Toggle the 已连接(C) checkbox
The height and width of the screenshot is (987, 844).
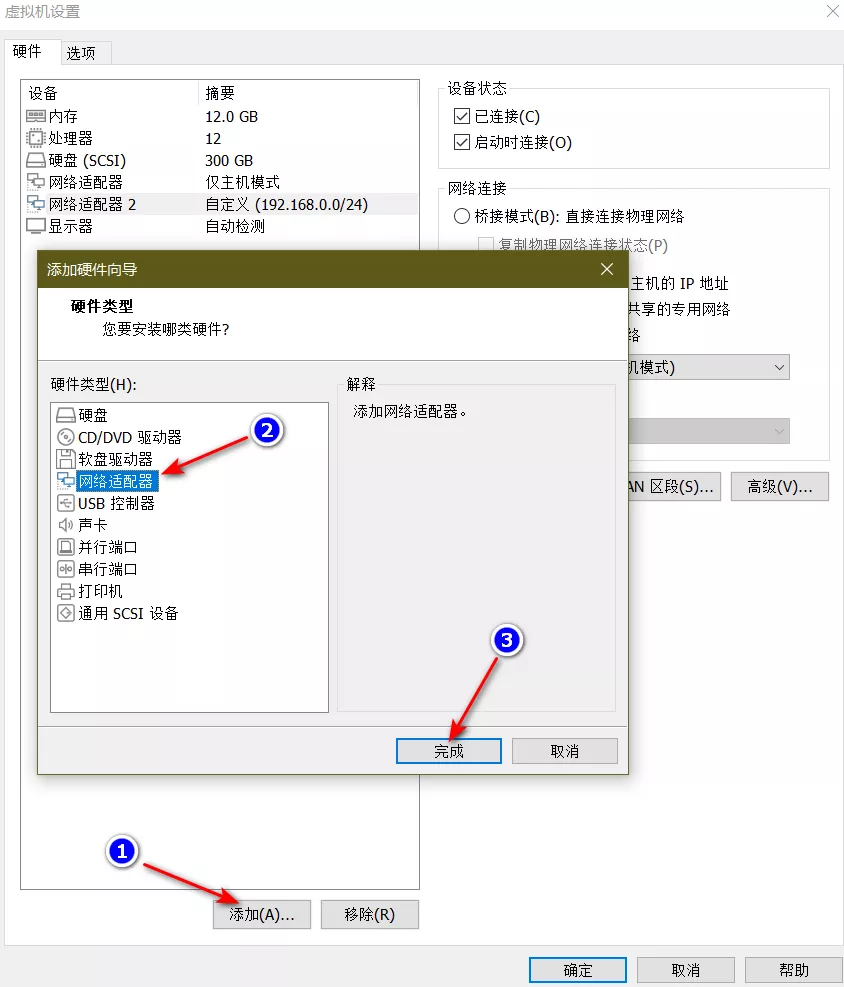462,117
